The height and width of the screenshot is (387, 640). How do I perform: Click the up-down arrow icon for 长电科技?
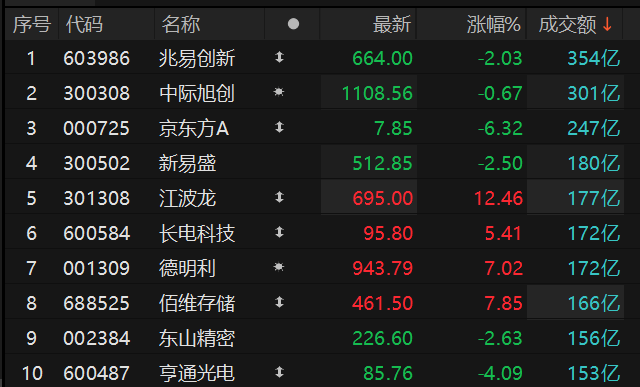(x=279, y=232)
